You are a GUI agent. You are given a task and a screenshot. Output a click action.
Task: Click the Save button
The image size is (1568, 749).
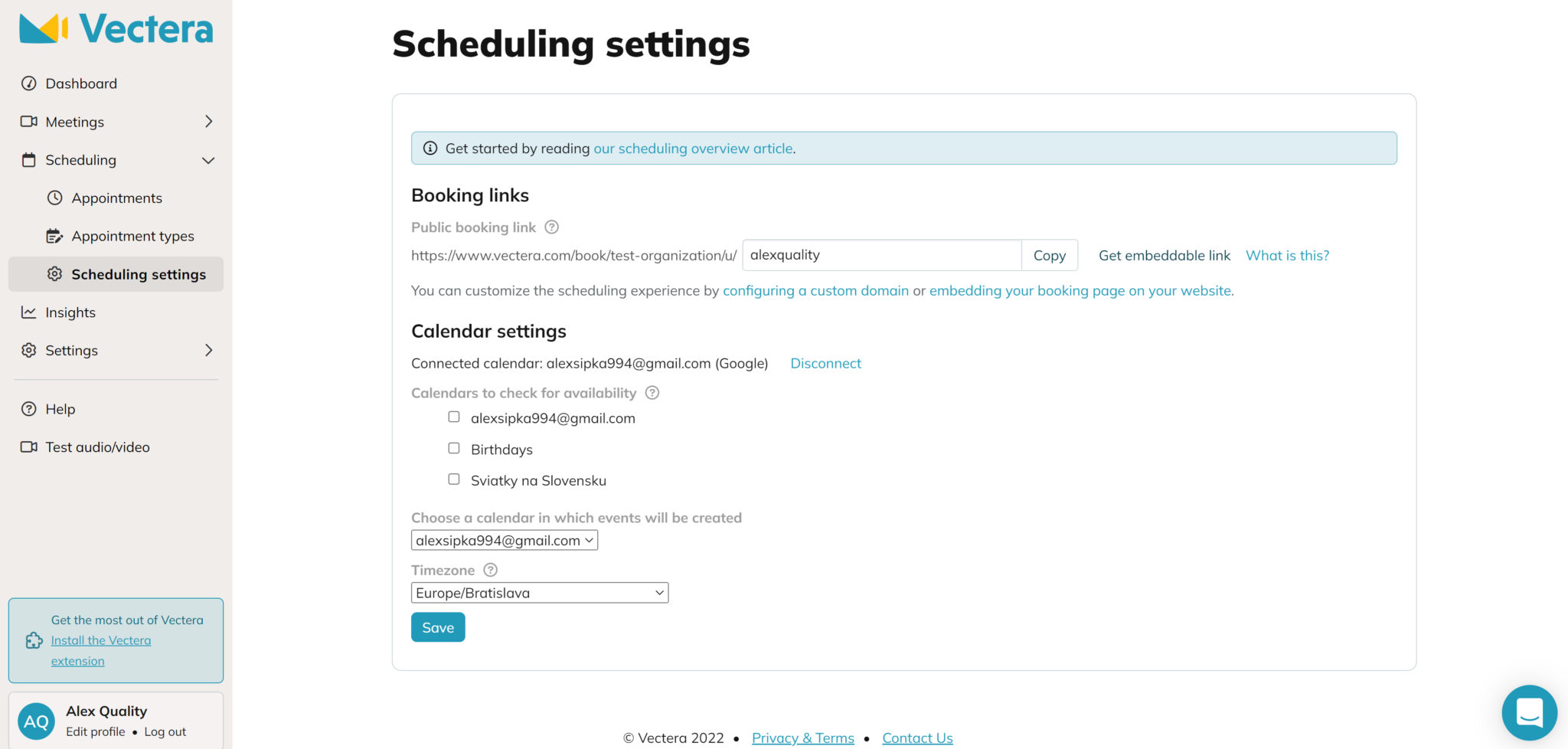point(438,627)
